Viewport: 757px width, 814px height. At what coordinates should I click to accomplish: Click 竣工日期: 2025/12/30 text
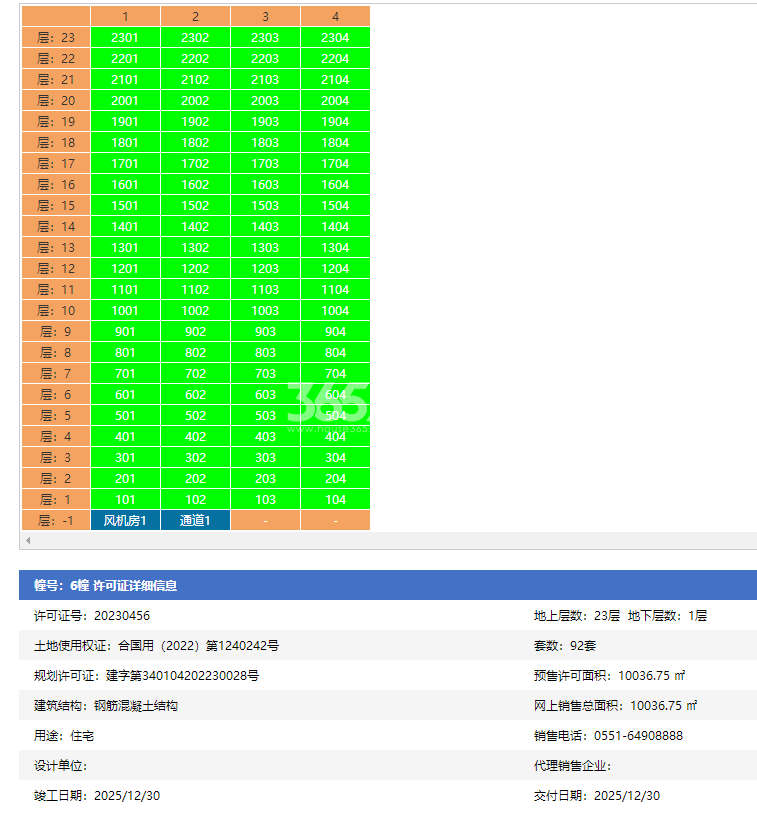pos(97,796)
